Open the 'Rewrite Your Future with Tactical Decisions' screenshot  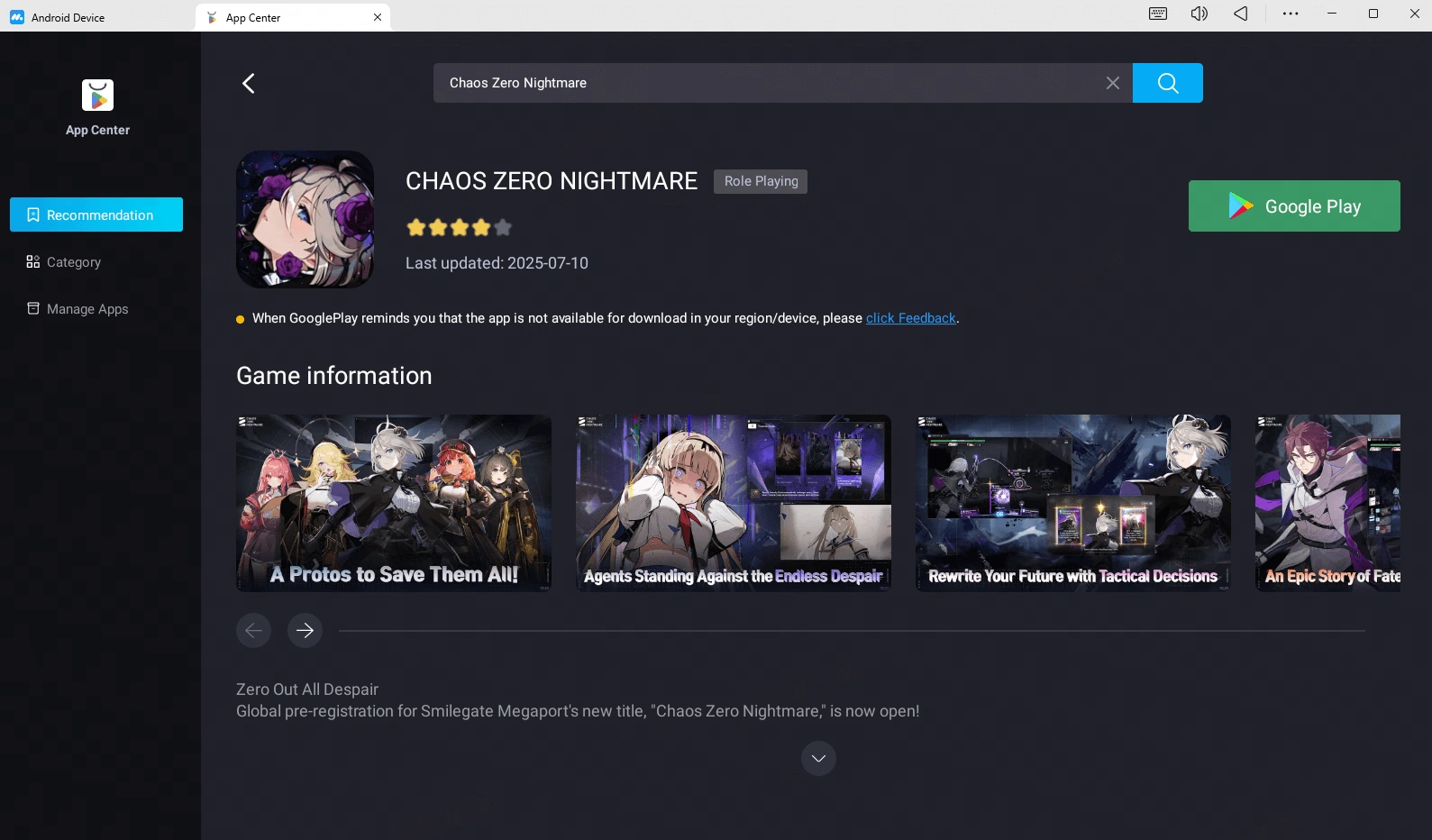coord(1073,503)
